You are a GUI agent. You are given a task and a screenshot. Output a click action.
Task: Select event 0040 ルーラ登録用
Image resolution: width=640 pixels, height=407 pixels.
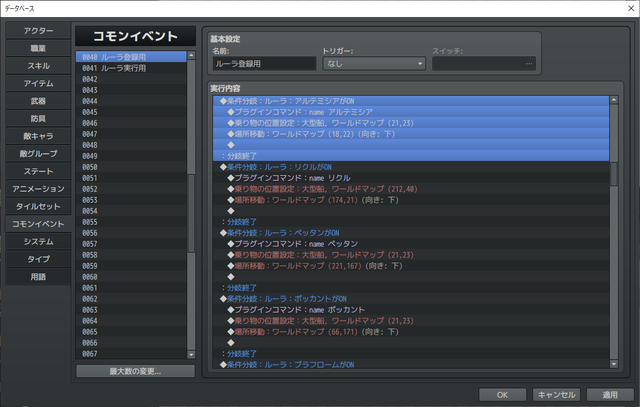pos(131,57)
